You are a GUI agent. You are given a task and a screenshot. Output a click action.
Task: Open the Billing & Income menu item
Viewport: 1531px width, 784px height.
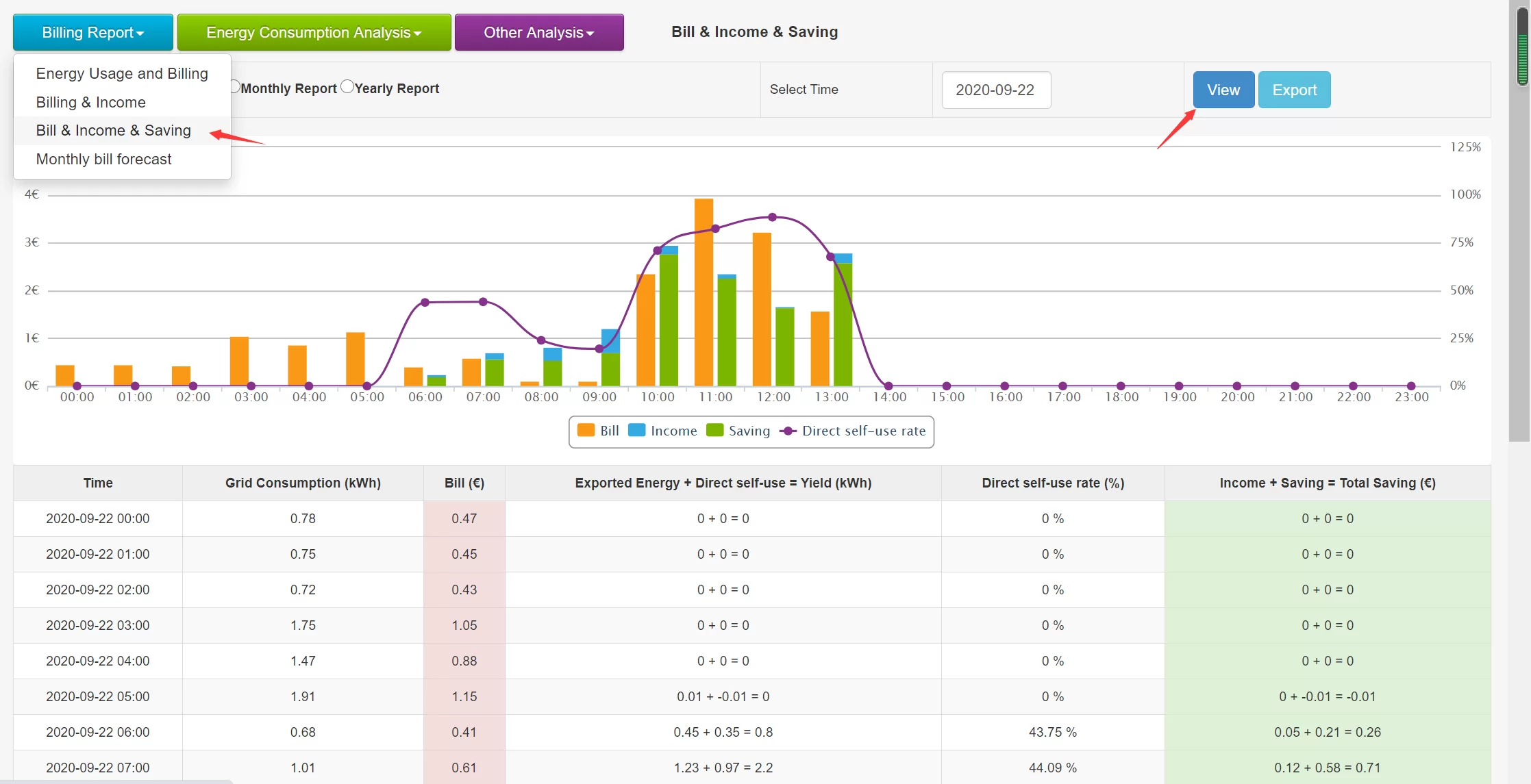point(90,102)
